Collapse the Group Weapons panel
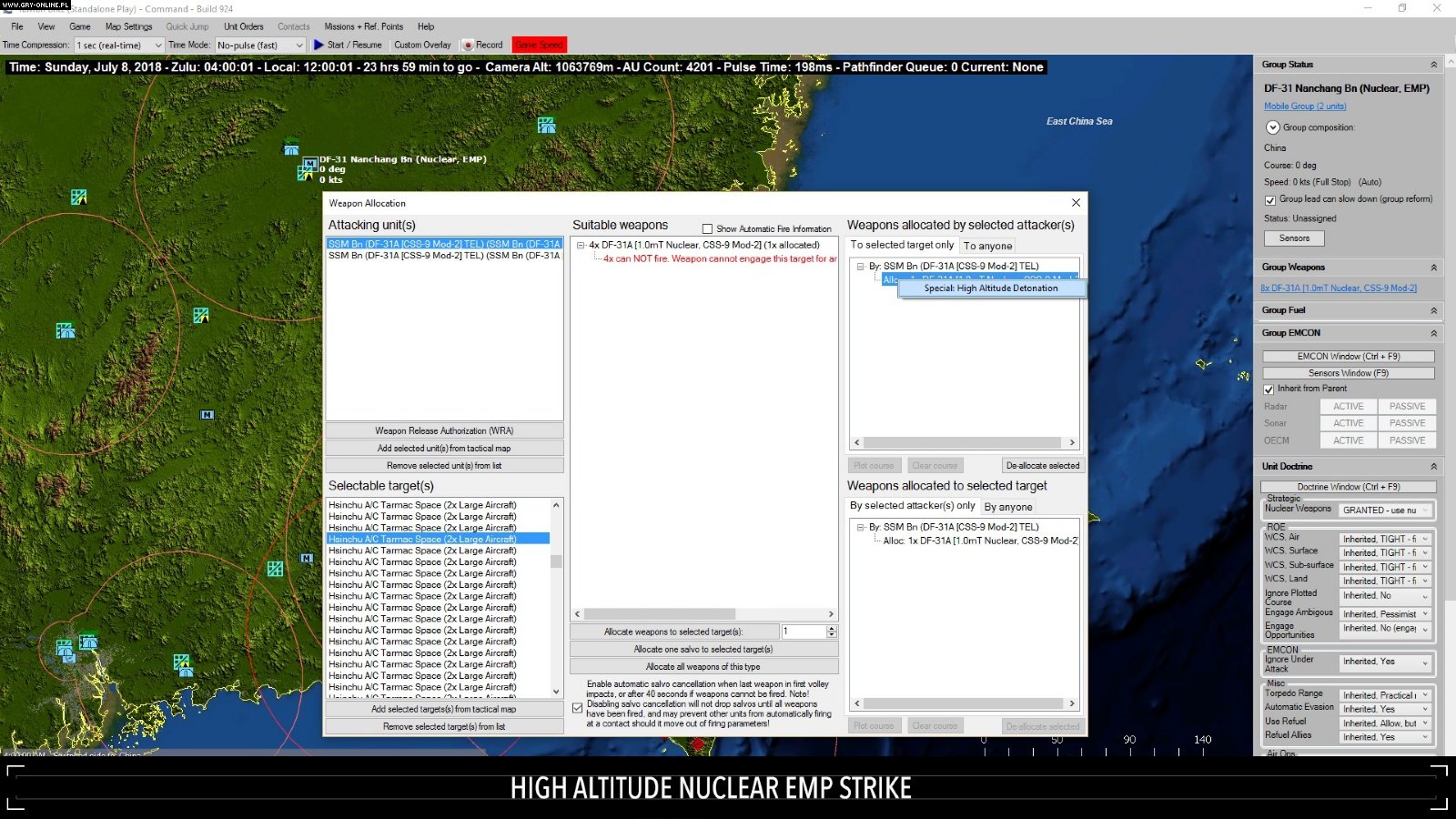This screenshot has height=819, width=1456. coord(1433,267)
